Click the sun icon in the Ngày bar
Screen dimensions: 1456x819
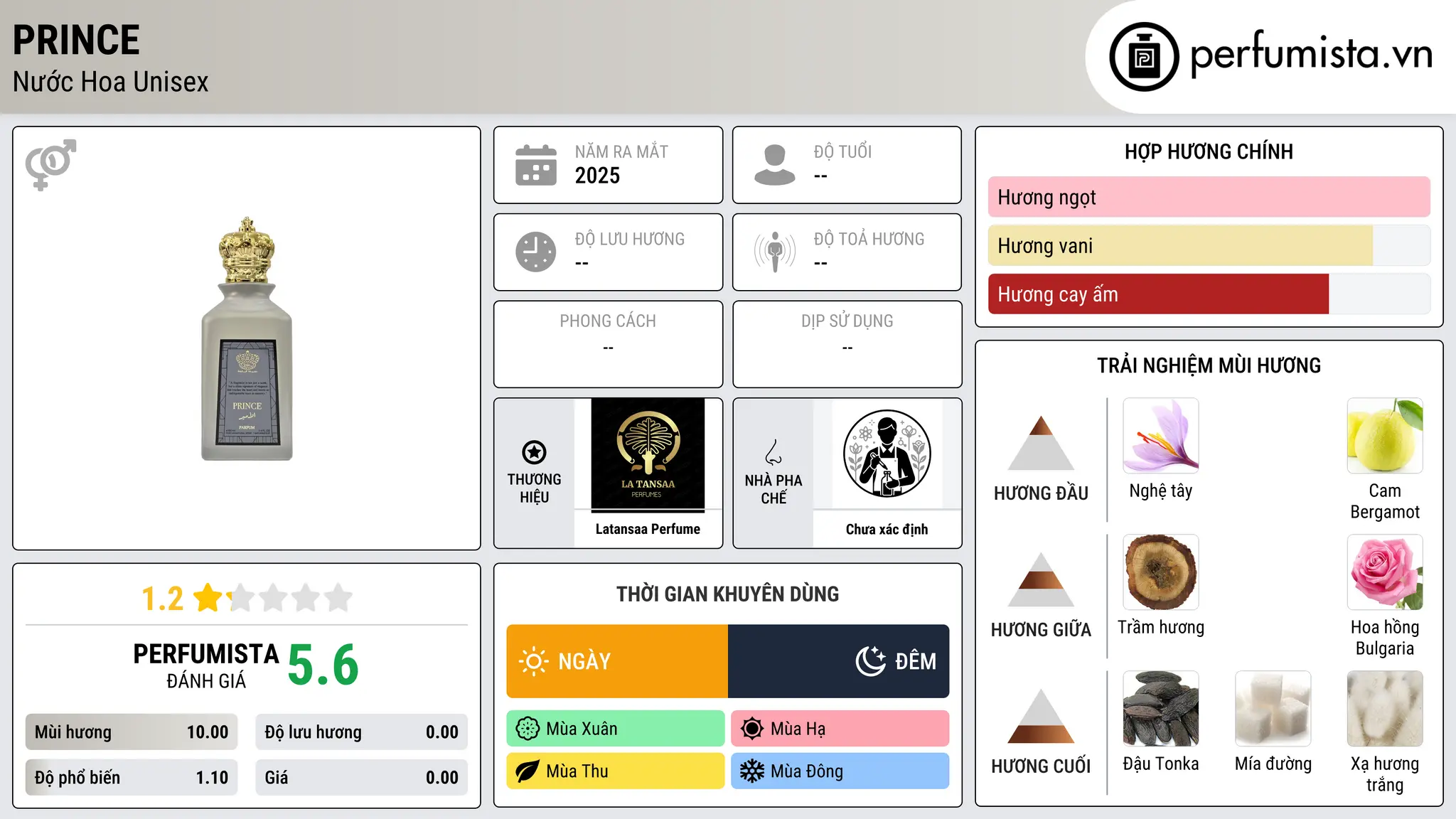(534, 661)
